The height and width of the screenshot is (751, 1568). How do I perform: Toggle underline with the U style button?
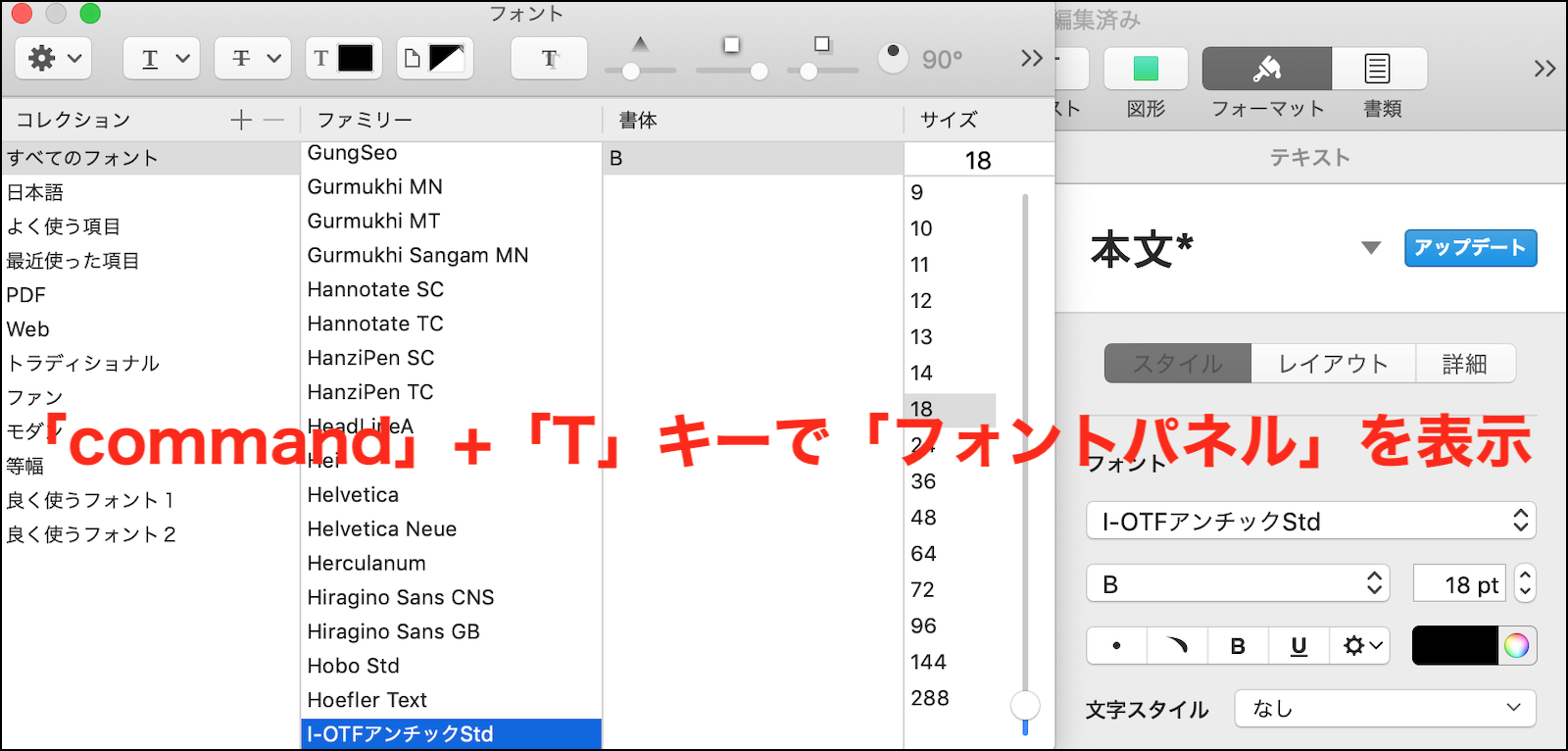click(x=1298, y=645)
